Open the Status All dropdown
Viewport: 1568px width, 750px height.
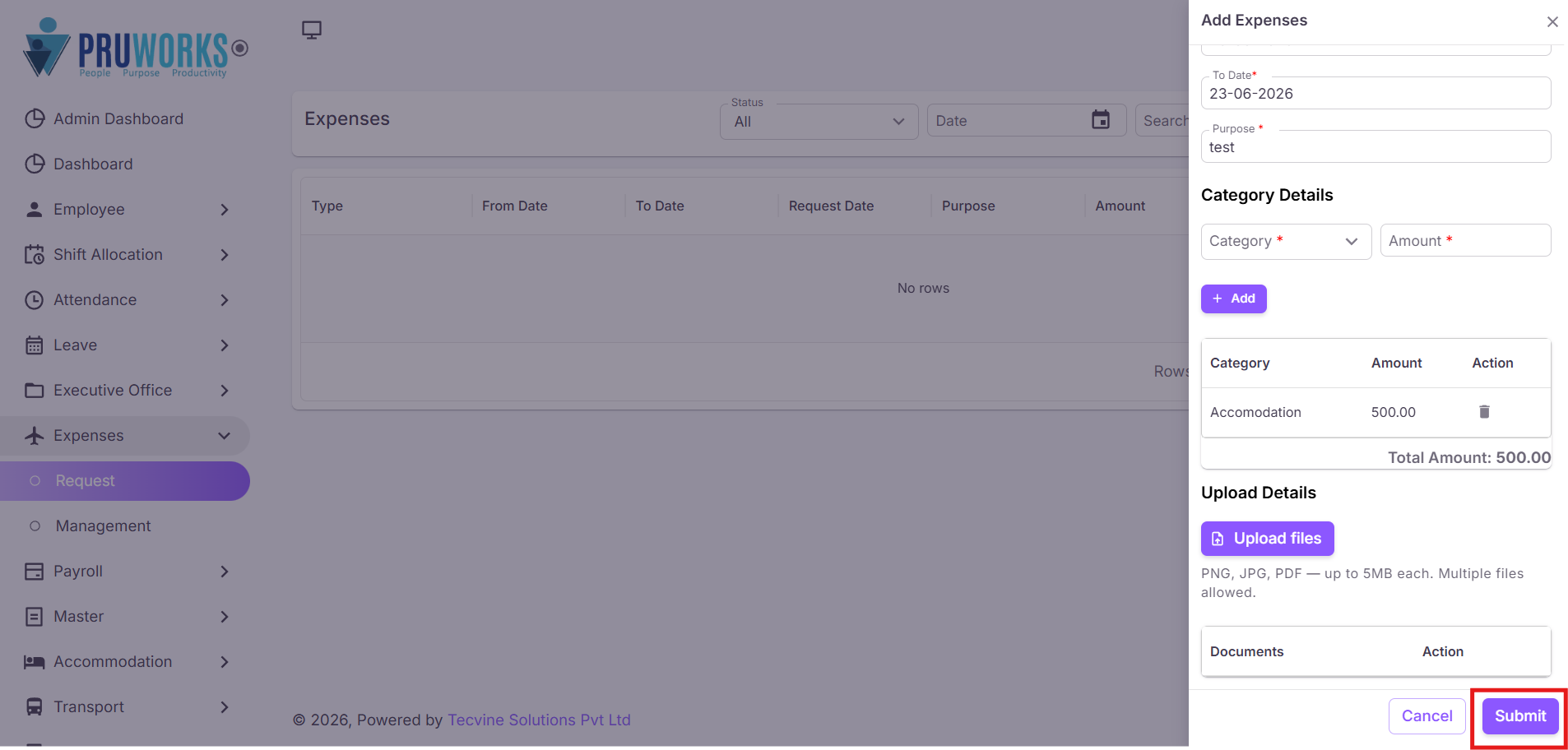[x=819, y=122]
